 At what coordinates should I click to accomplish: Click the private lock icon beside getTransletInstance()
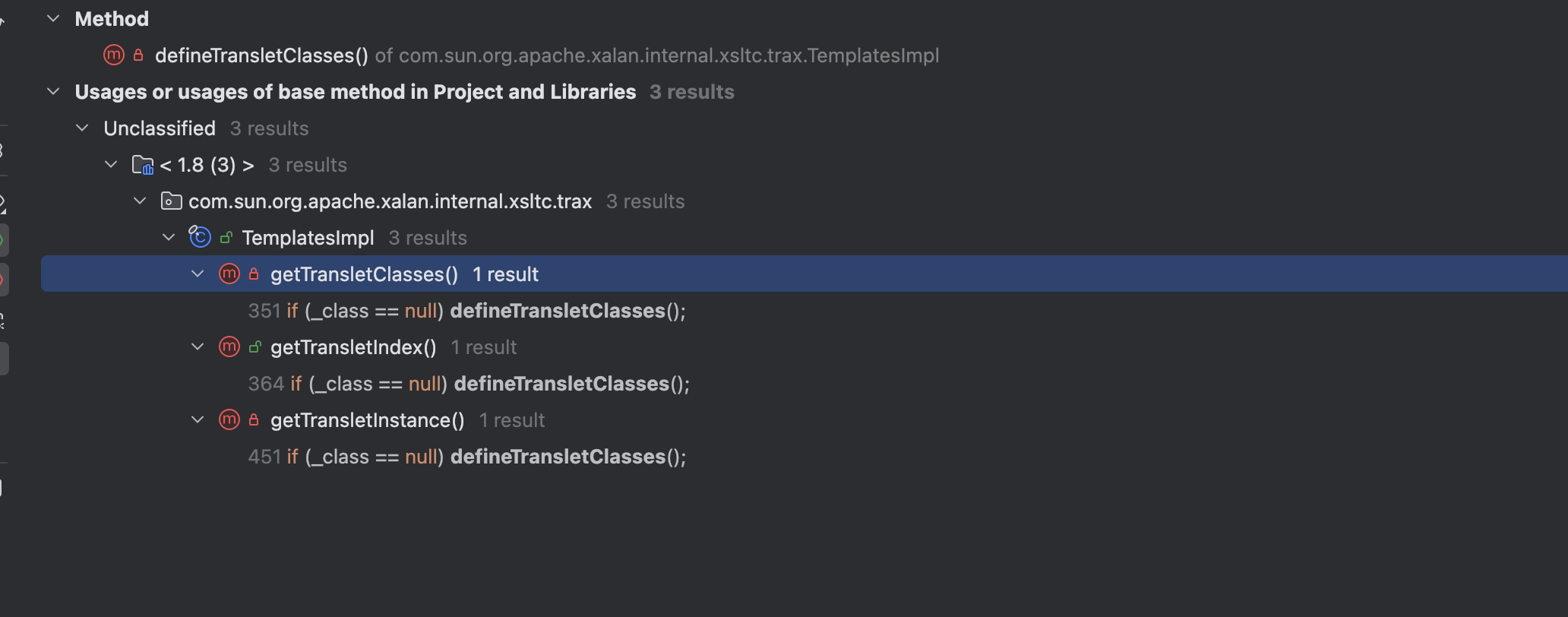click(254, 420)
